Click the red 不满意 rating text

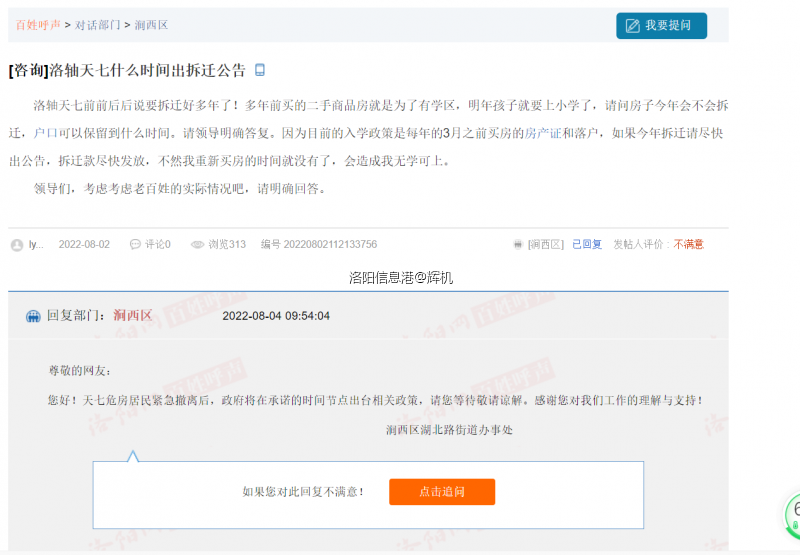[x=688, y=244]
